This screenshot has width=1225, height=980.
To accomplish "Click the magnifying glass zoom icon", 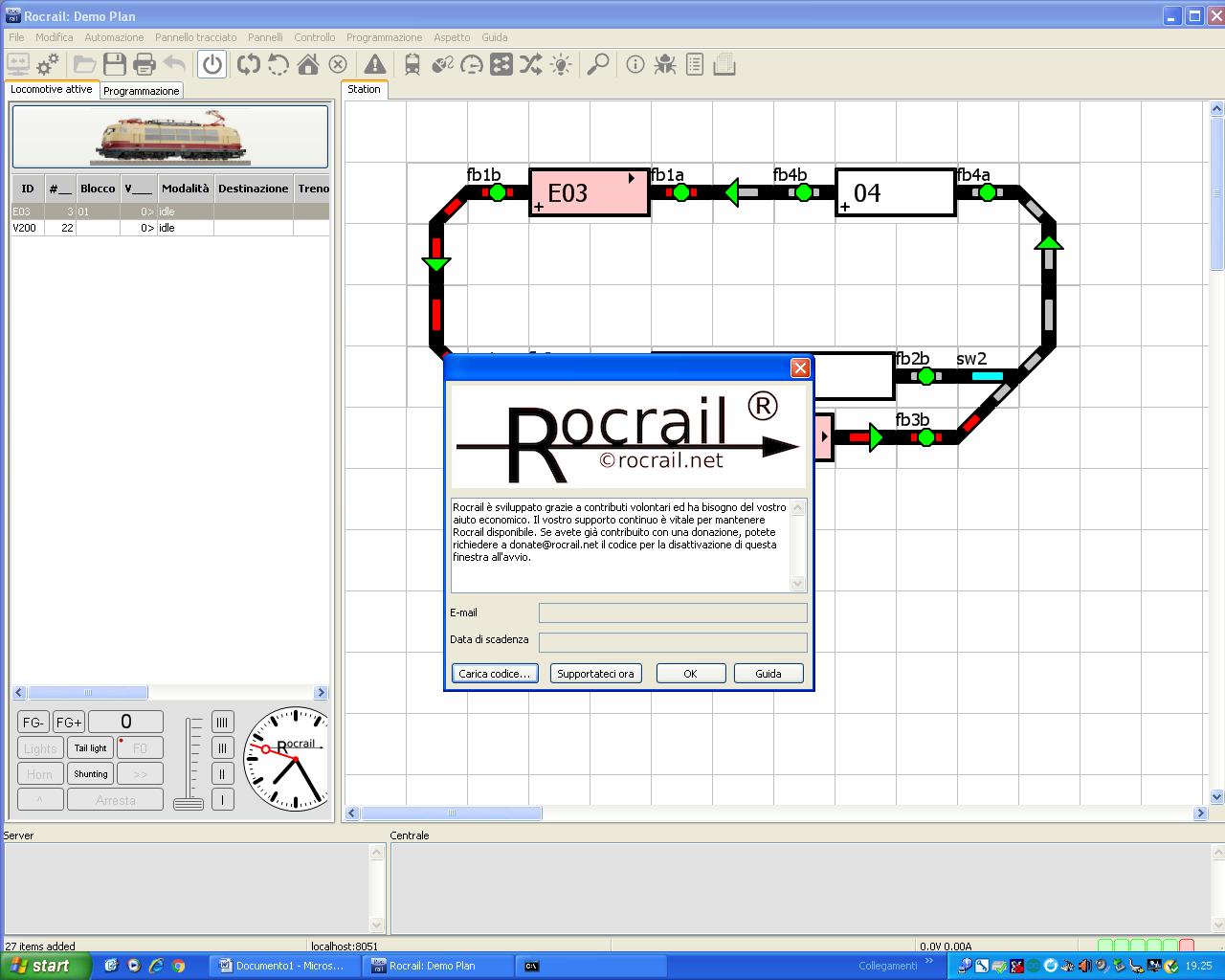I will click(598, 64).
